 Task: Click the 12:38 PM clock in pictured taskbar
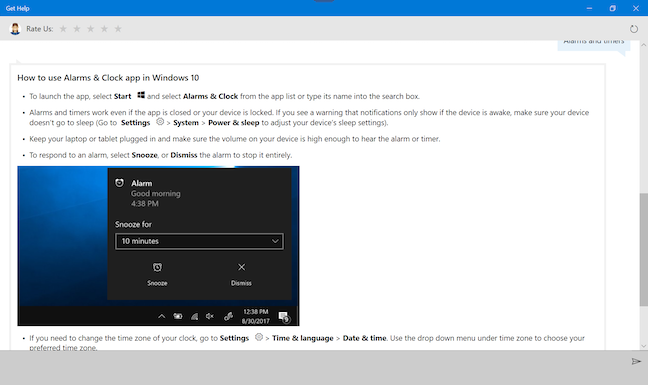[255, 311]
